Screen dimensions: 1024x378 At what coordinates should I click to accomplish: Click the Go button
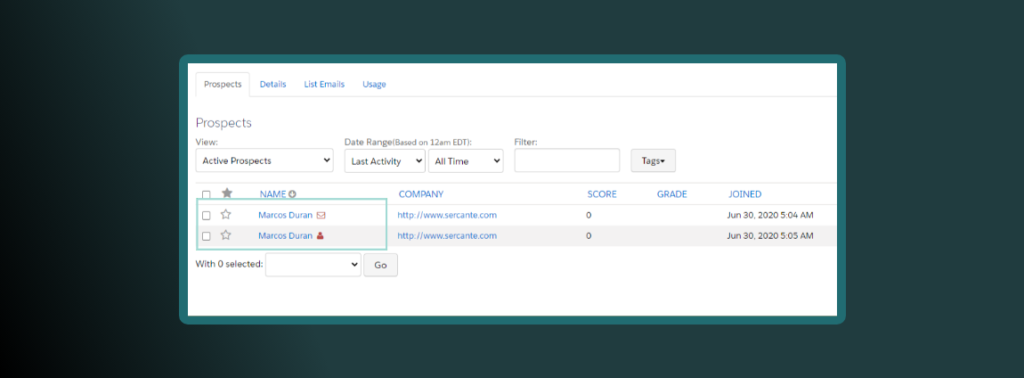[380, 265]
